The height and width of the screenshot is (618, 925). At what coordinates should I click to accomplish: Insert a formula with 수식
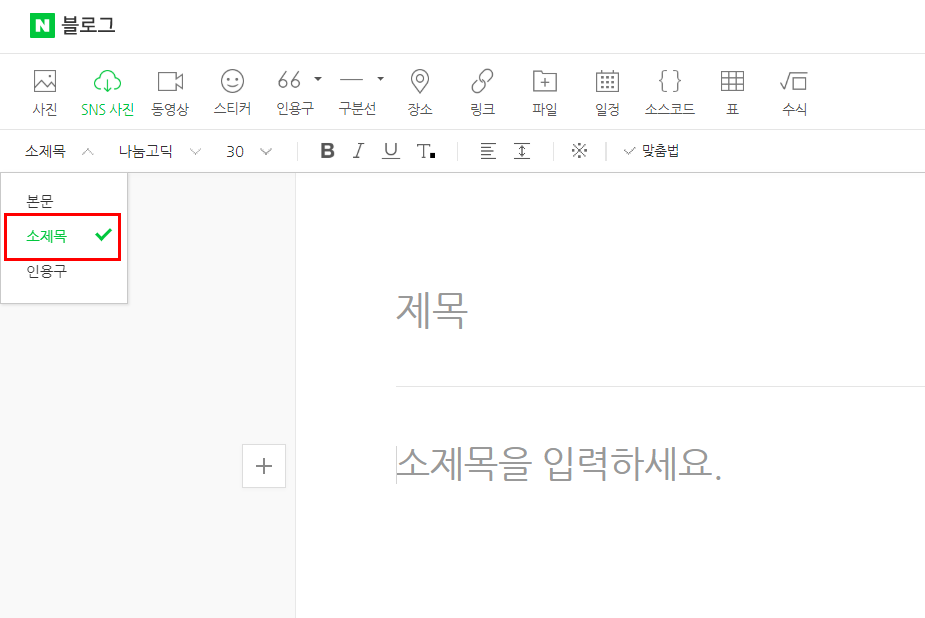[x=794, y=93]
